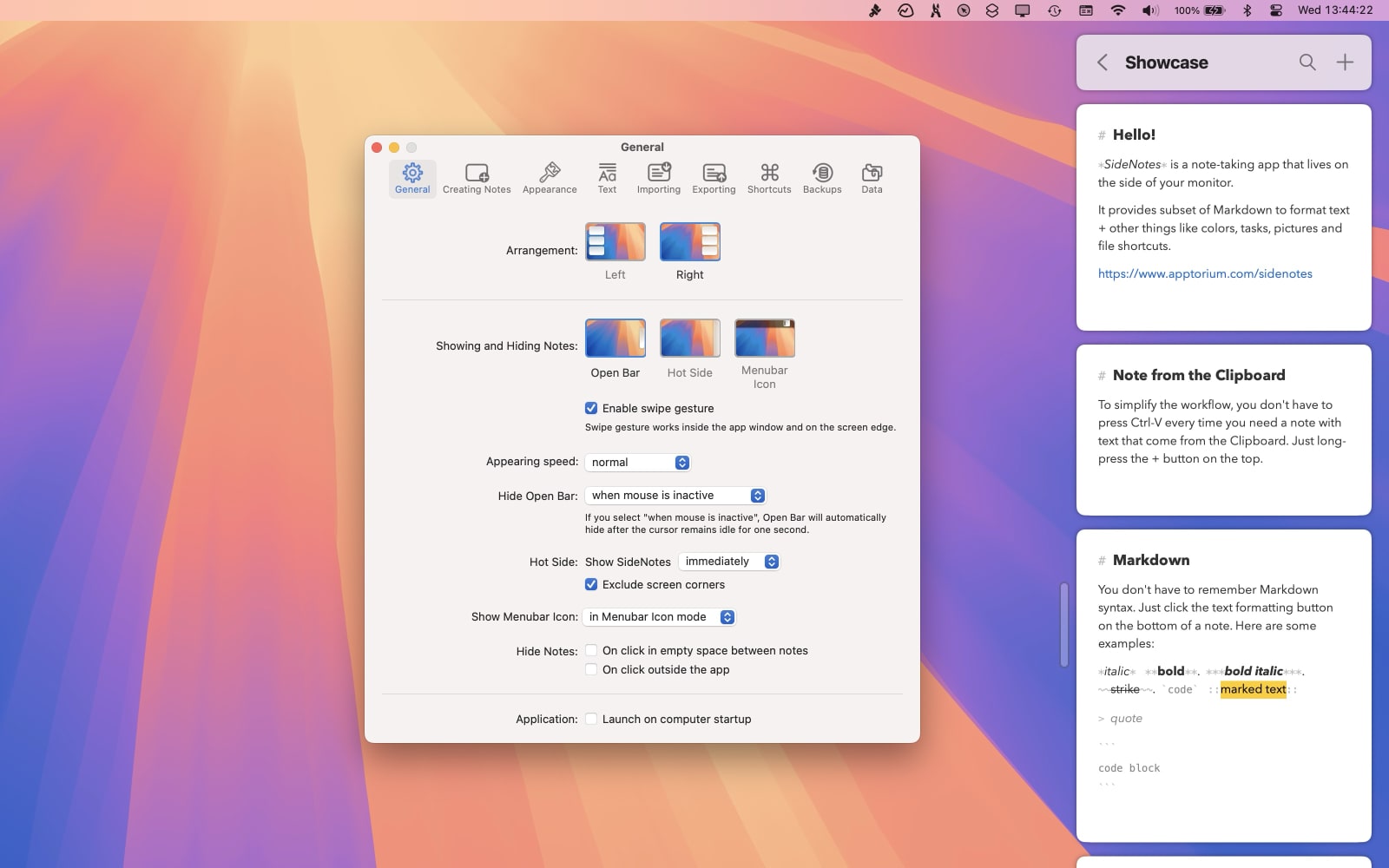Select the Right arrangement thumbnail

tap(690, 242)
